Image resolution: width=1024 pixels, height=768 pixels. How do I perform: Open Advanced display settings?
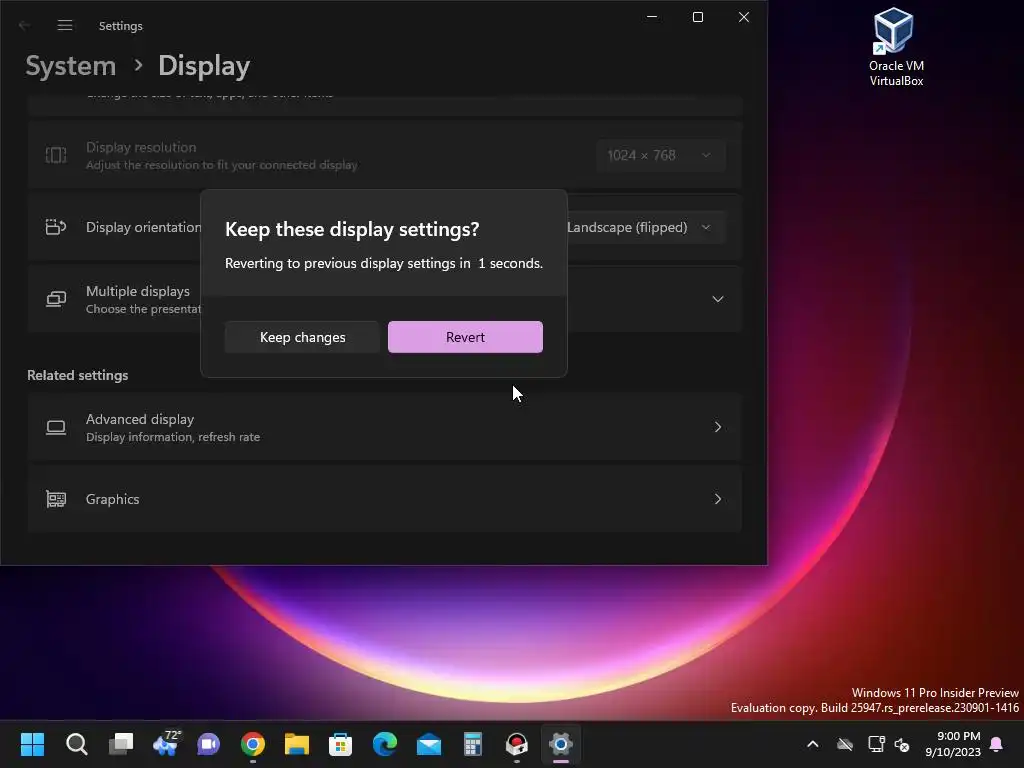(x=385, y=427)
